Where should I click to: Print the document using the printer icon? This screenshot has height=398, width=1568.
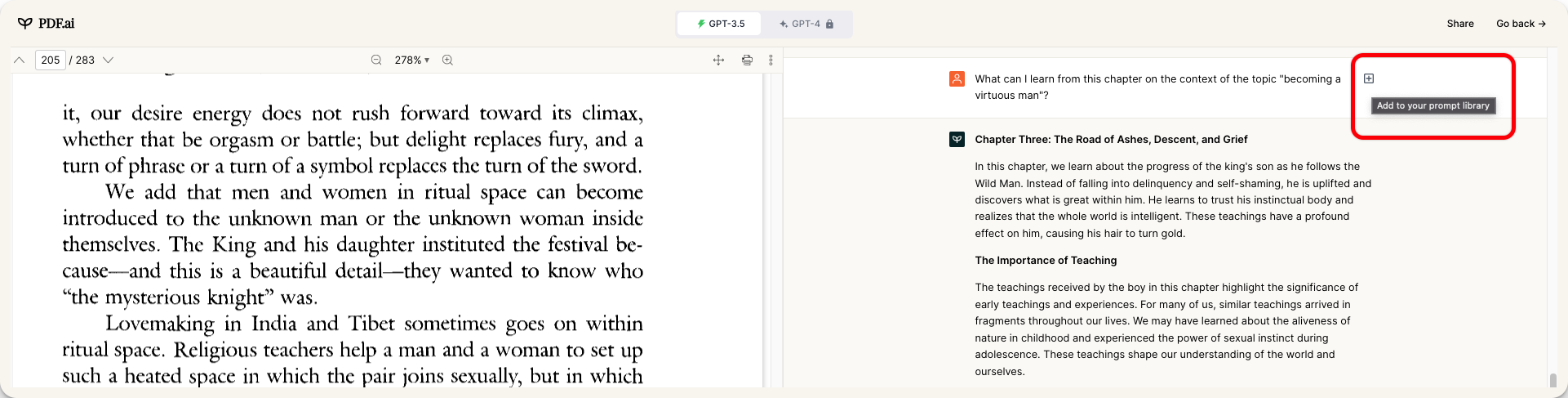(747, 60)
